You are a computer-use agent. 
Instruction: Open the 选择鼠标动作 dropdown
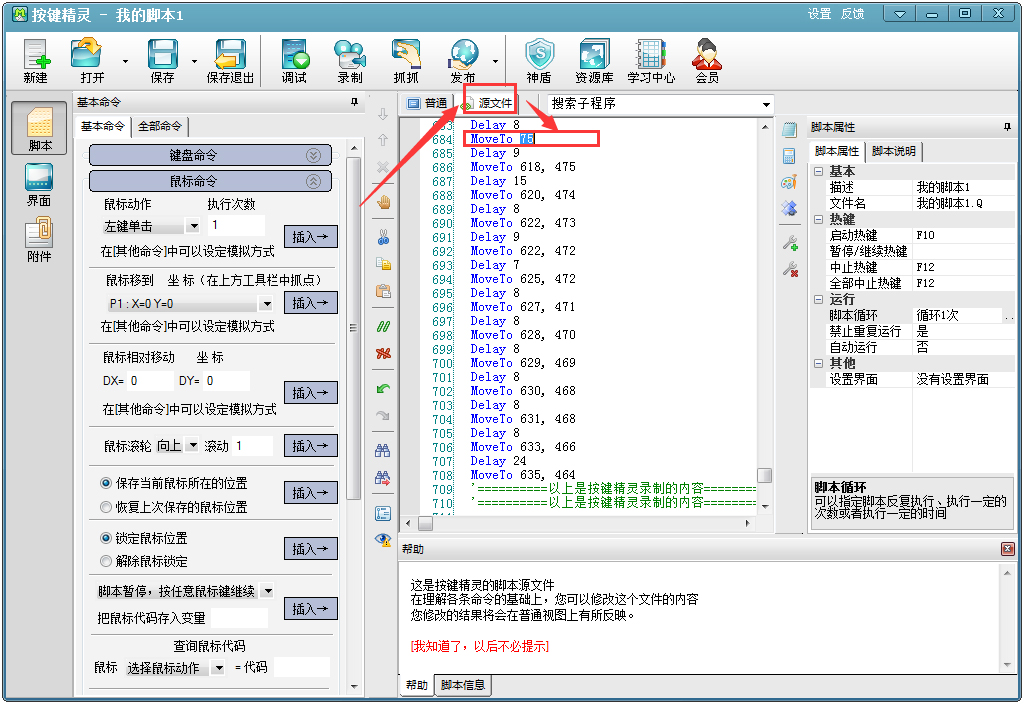pos(219,667)
